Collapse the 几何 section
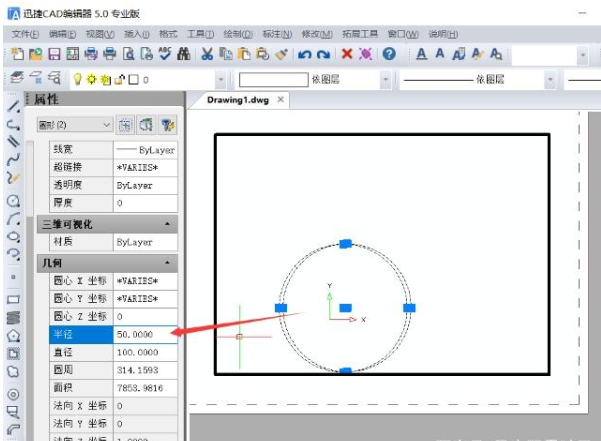 click(x=167, y=263)
